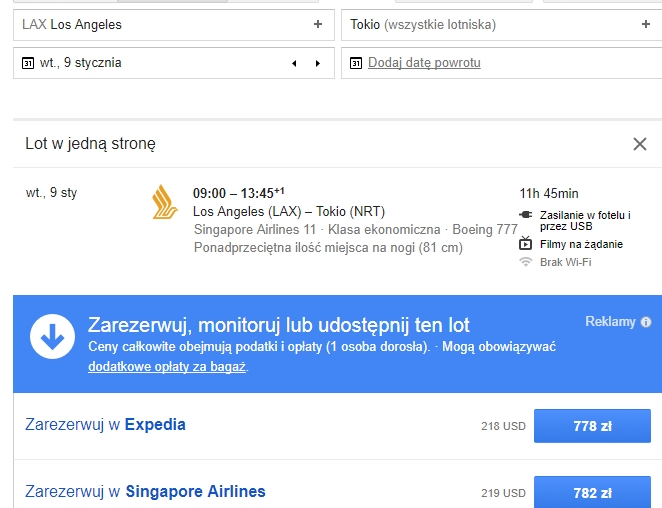Open dodatkowe opłaty za bagaż link
Screen dimensions: 662x508
(167, 366)
